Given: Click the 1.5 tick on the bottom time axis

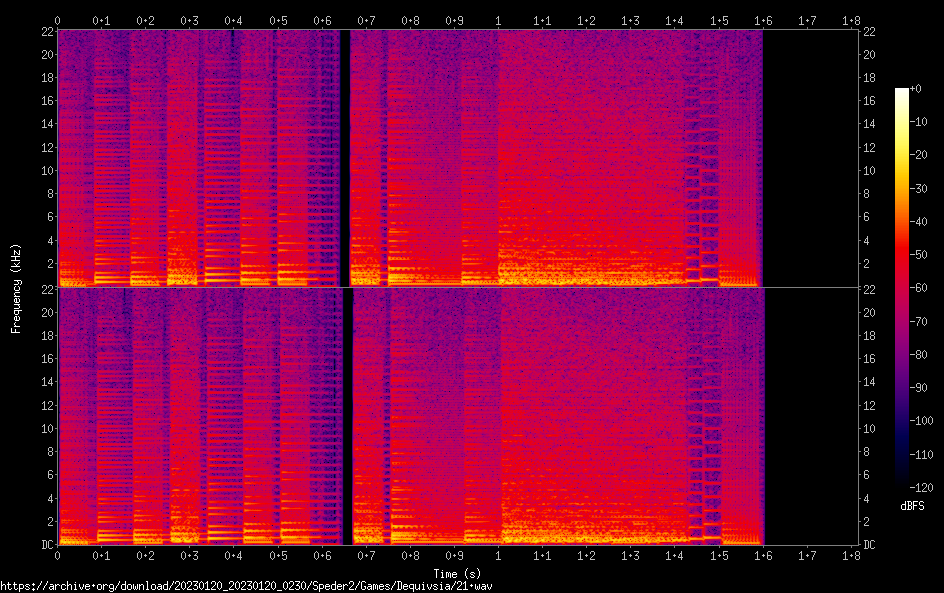Looking at the screenshot, I should pos(719,555).
